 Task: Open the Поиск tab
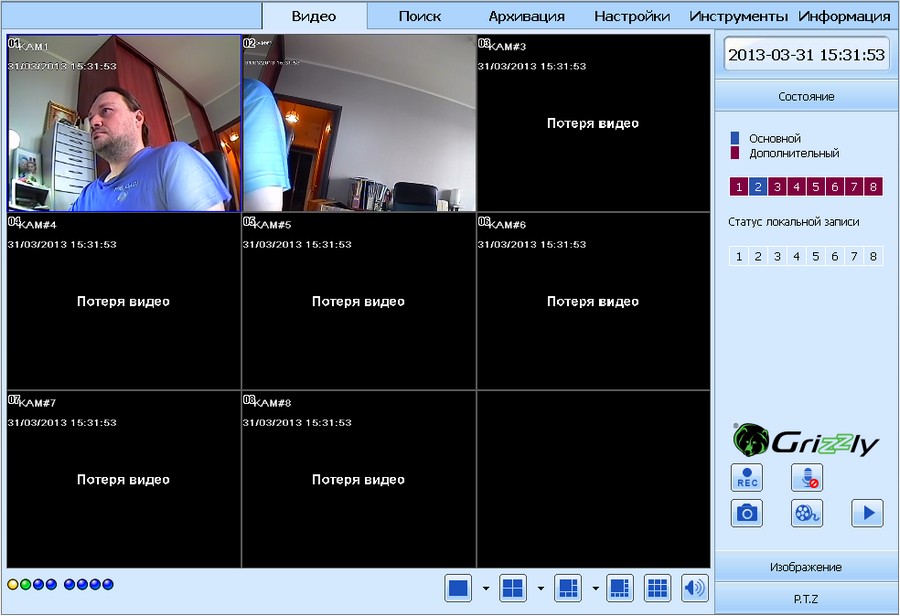click(x=420, y=16)
